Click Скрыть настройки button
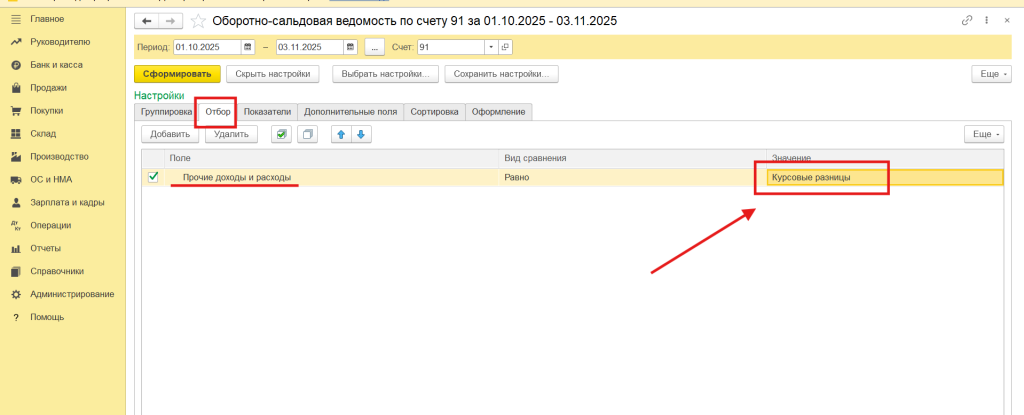Image resolution: width=1024 pixels, height=415 pixels. coord(273,74)
